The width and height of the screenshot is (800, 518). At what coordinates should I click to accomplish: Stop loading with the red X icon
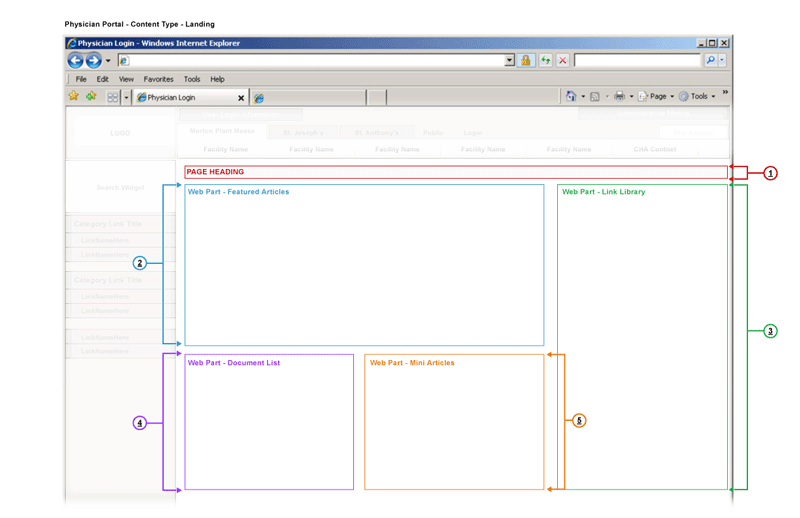coord(563,60)
